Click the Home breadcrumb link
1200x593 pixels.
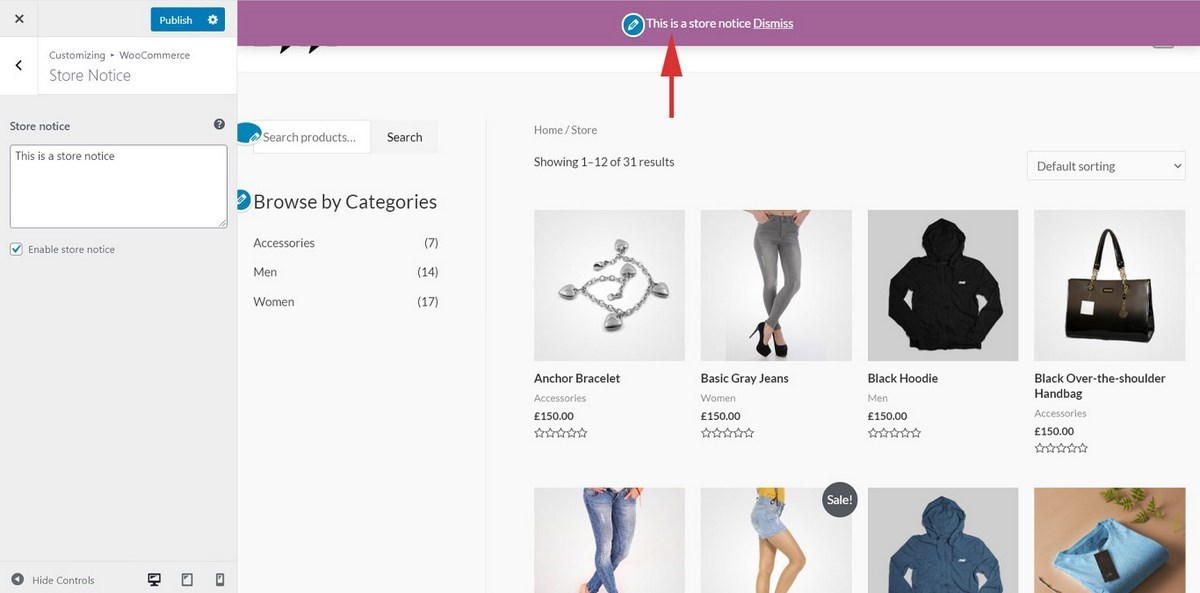[x=548, y=130]
